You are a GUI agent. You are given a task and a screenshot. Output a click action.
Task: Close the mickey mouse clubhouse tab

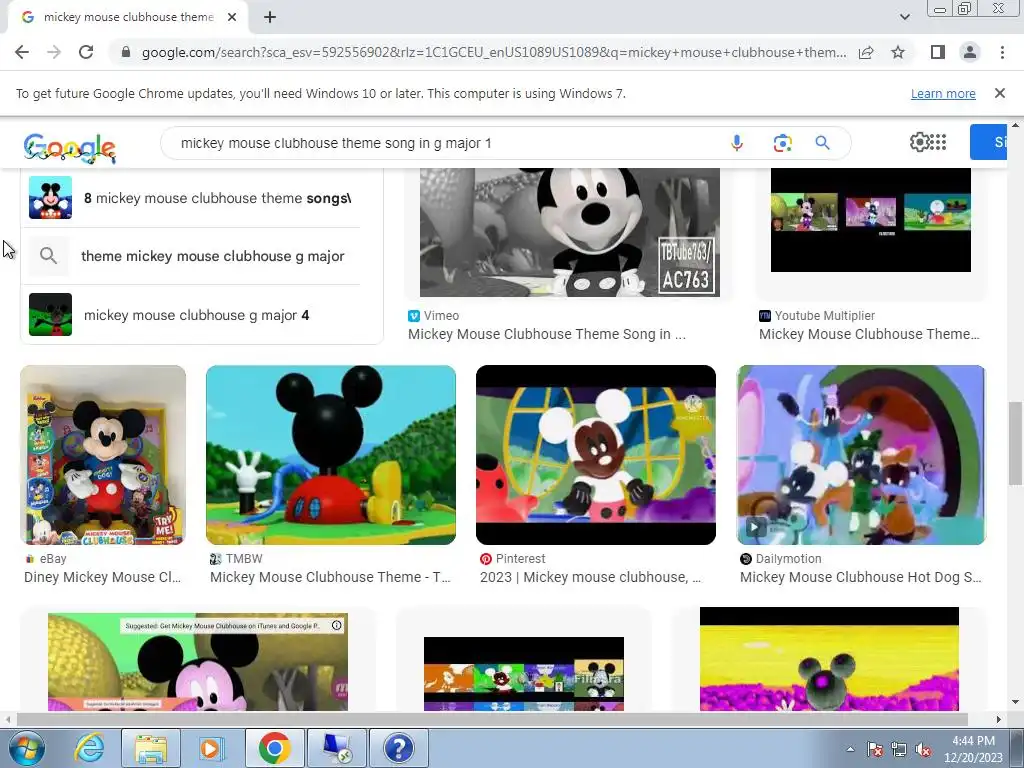pos(232,18)
